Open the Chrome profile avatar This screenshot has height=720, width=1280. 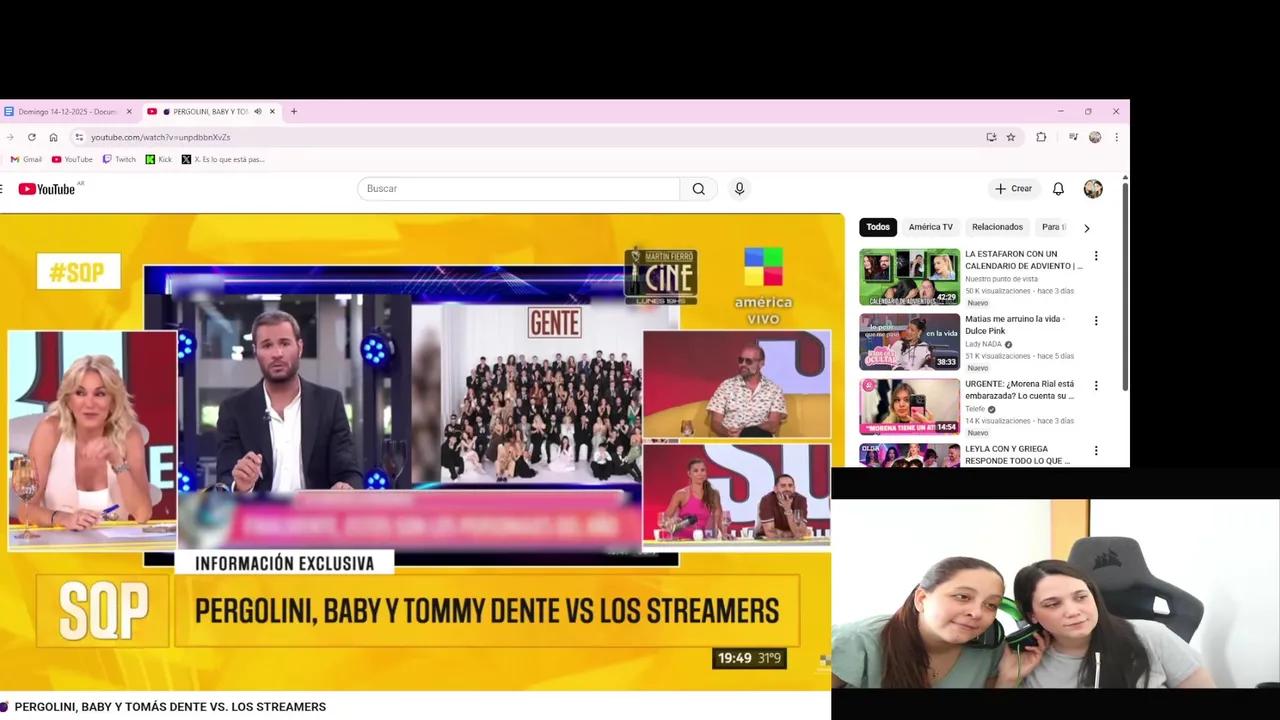(x=1095, y=137)
